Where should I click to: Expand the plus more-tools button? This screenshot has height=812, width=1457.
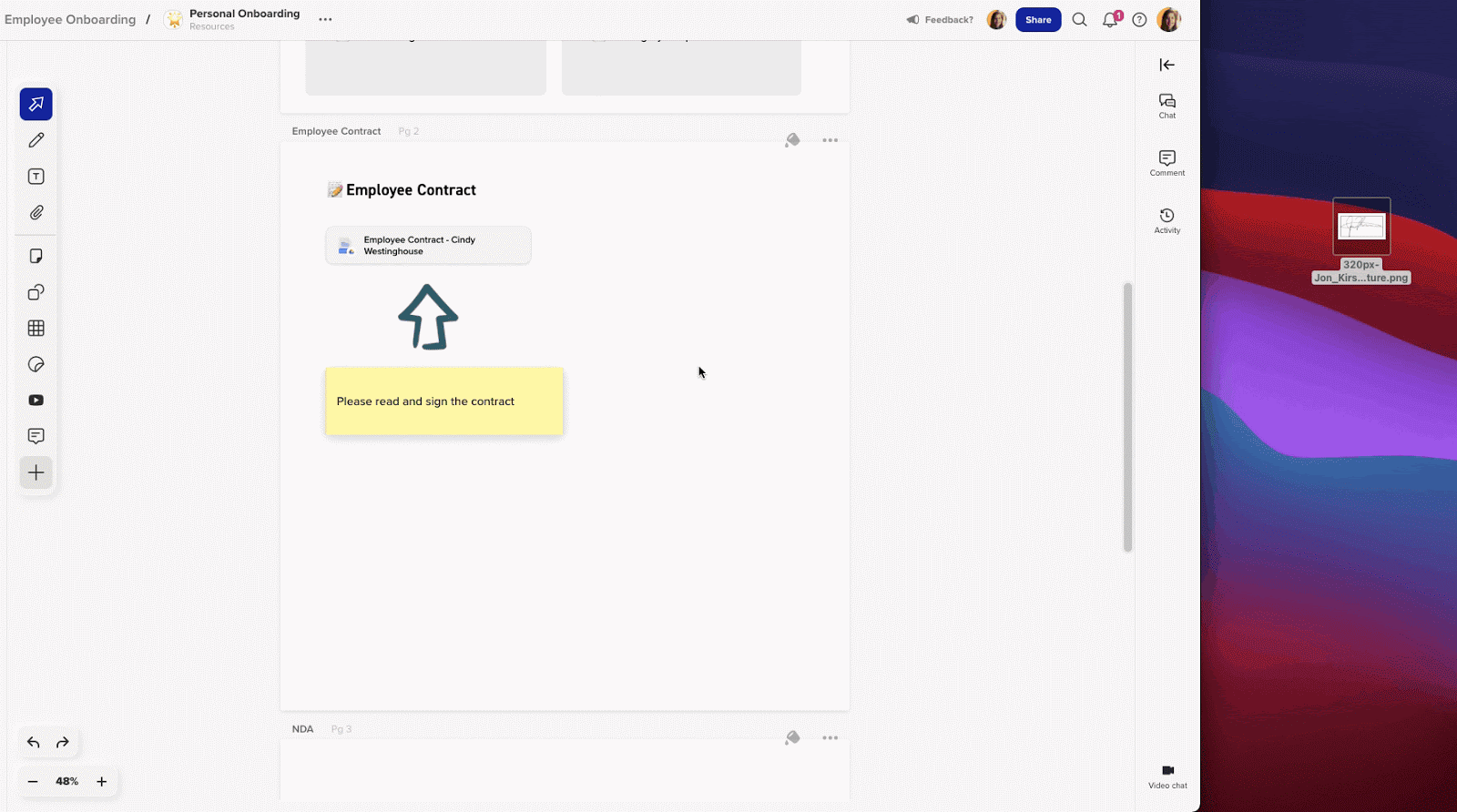click(x=36, y=472)
